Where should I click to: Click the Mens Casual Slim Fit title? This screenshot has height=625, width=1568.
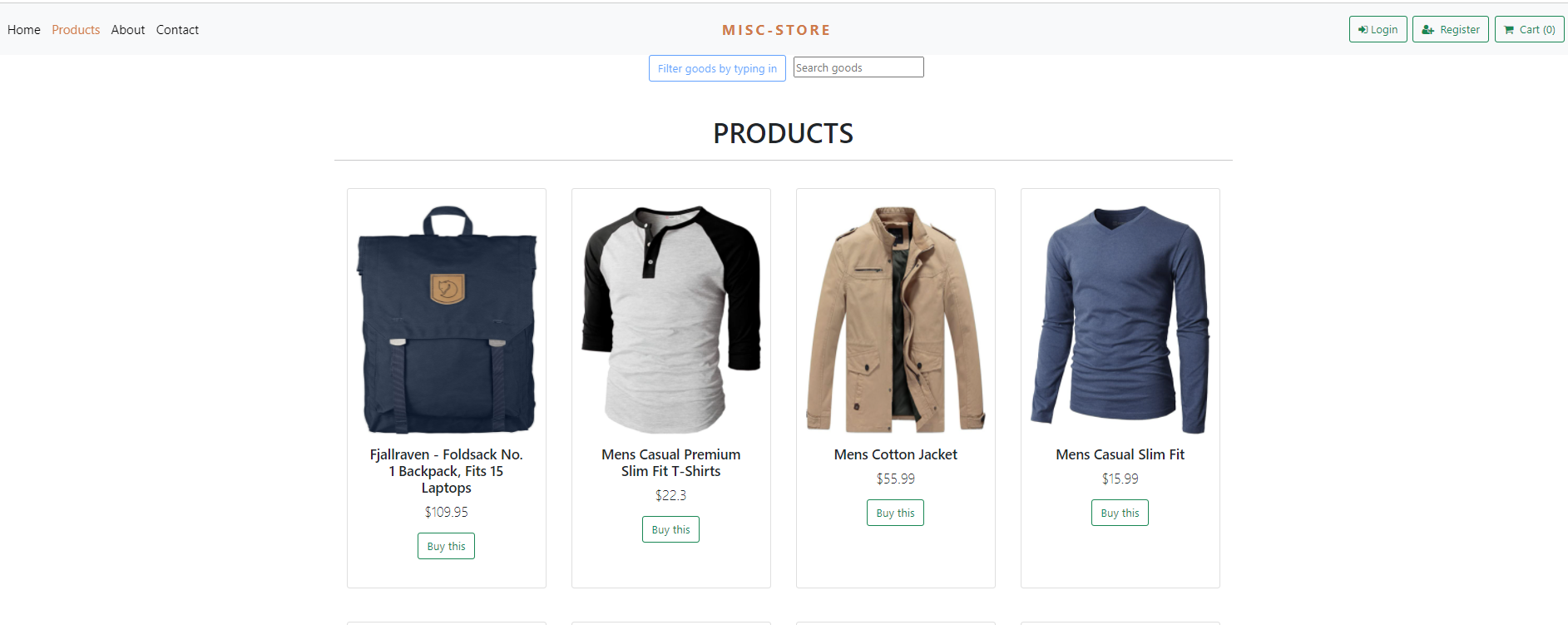[1120, 454]
